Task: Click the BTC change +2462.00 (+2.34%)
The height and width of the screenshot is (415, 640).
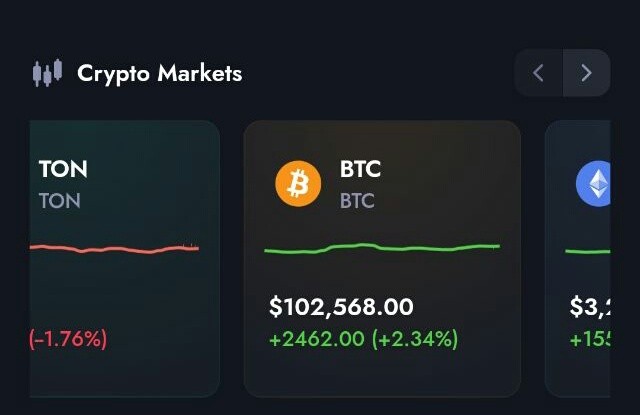Action: coord(364,339)
